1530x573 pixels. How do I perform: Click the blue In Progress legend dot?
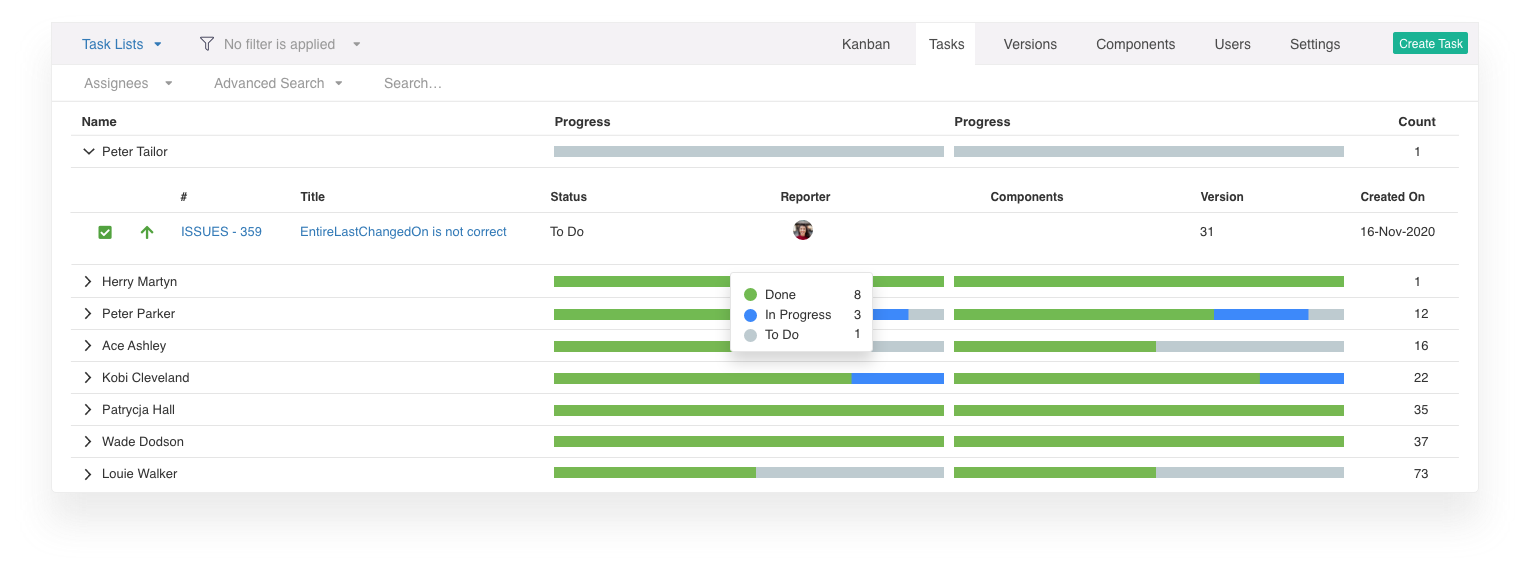point(750,315)
